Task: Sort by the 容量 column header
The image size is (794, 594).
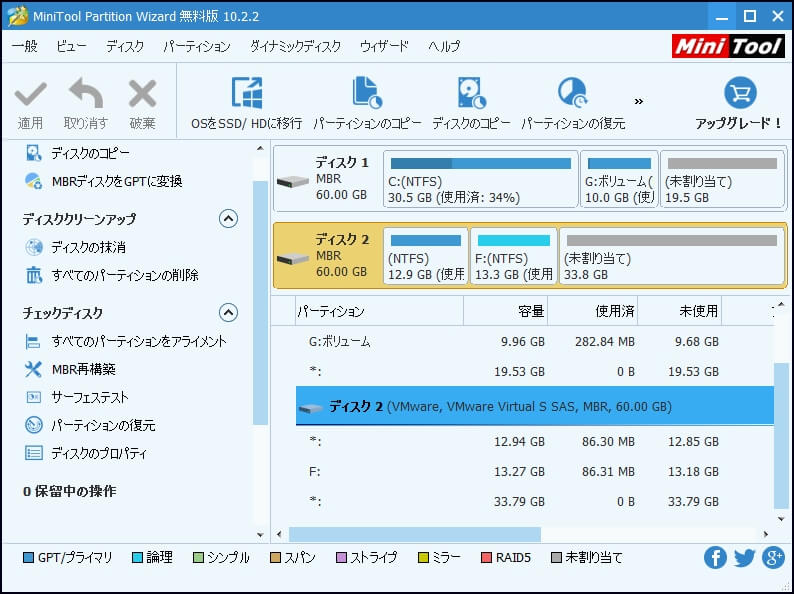Action: point(505,311)
